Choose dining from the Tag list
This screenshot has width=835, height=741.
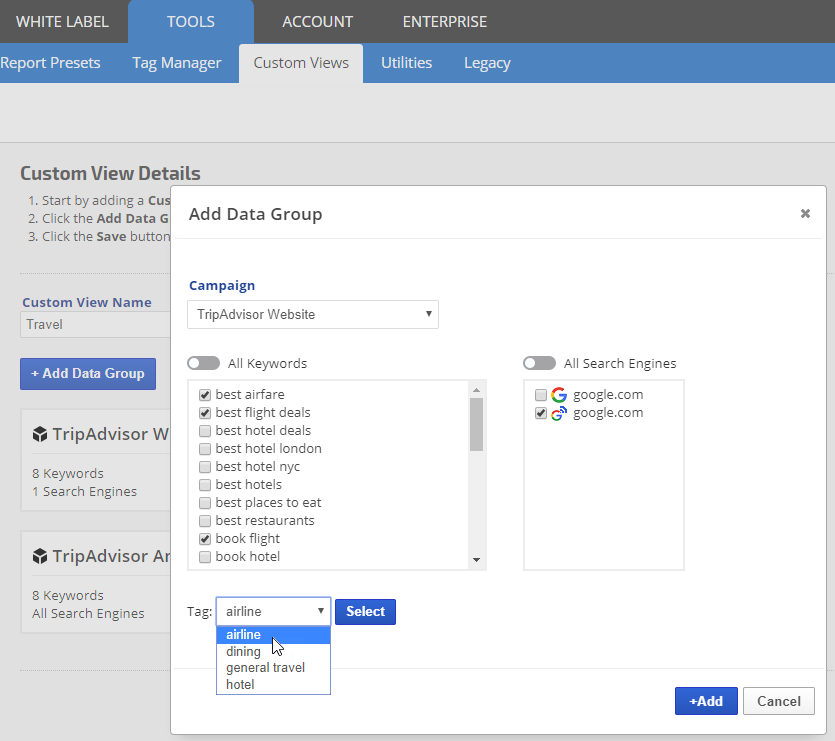coord(243,651)
